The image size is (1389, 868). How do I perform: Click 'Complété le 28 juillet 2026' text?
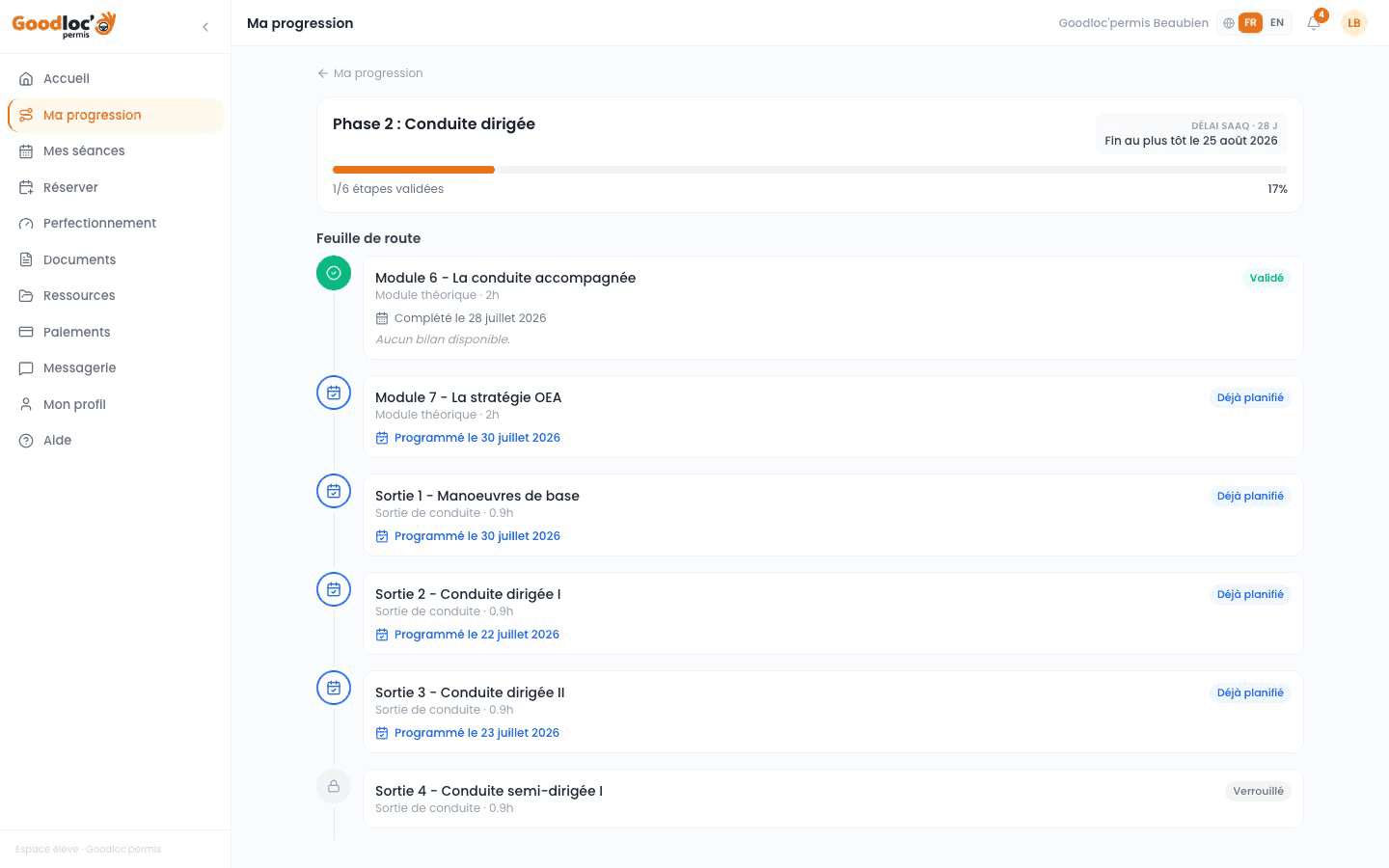(471, 318)
